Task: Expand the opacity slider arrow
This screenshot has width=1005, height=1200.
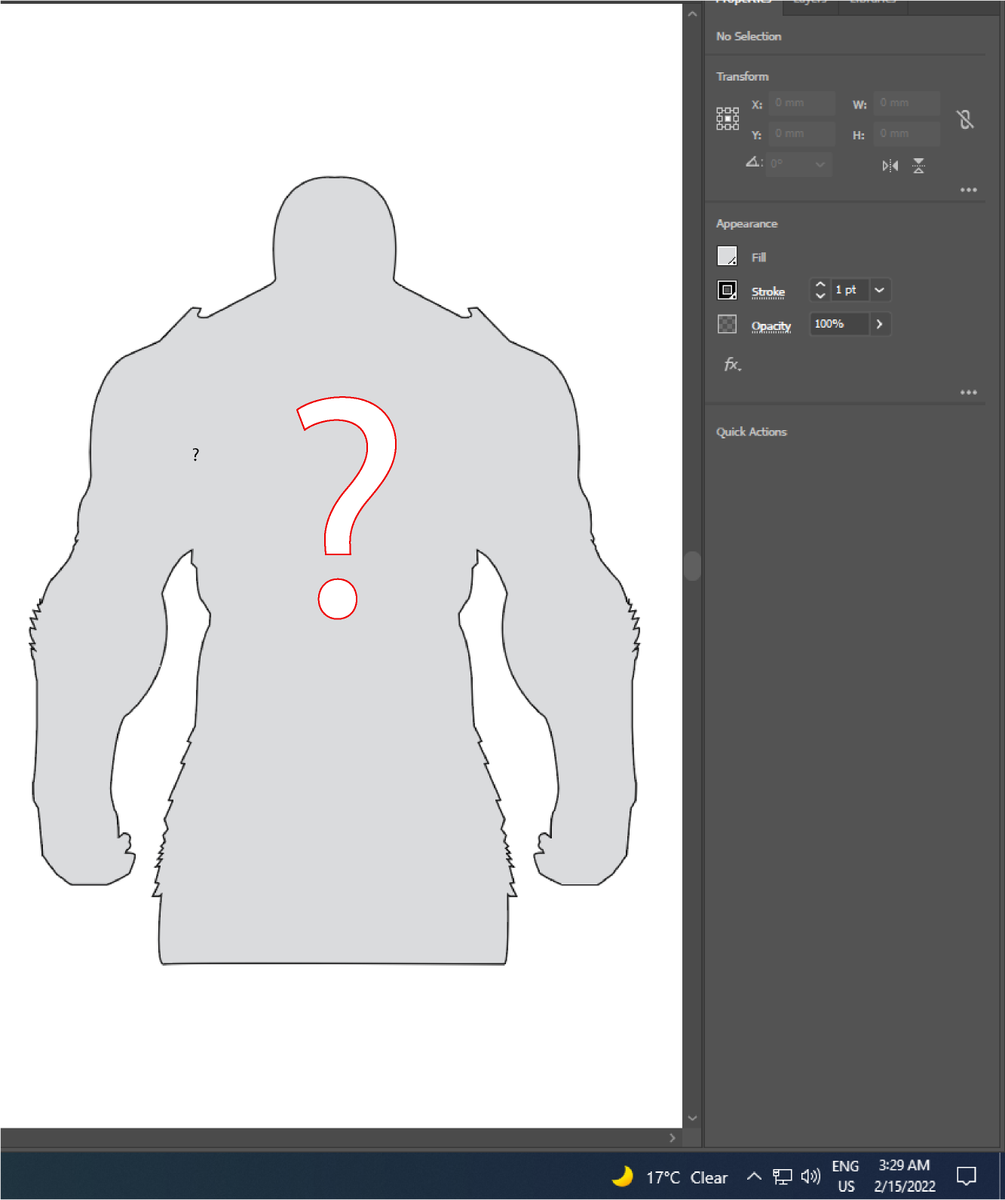Action: 880,324
